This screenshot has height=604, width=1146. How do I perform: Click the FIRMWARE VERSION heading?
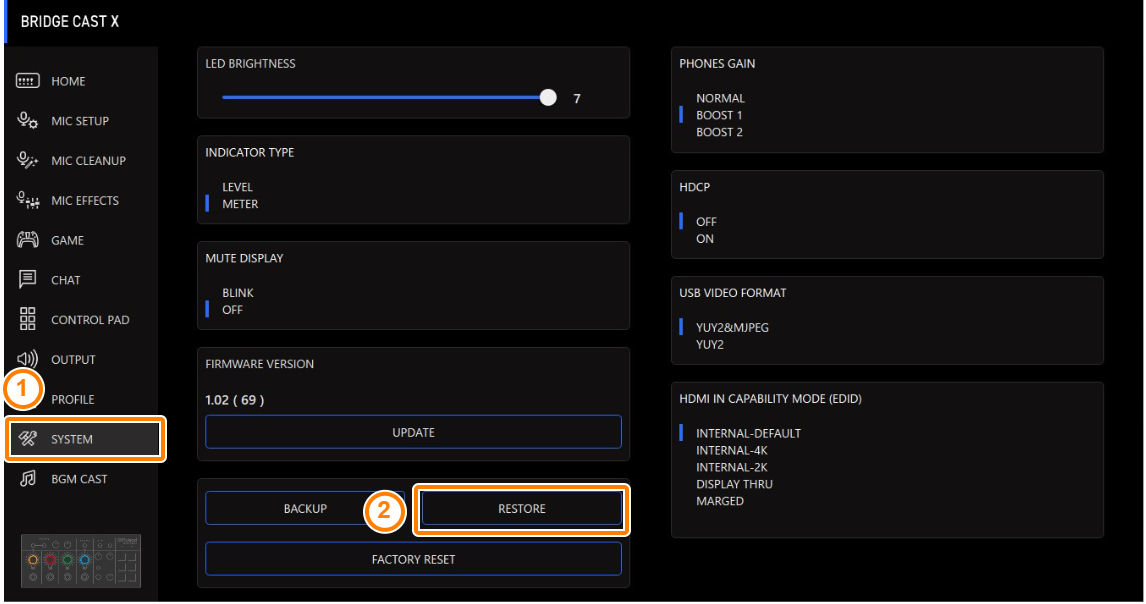point(259,363)
